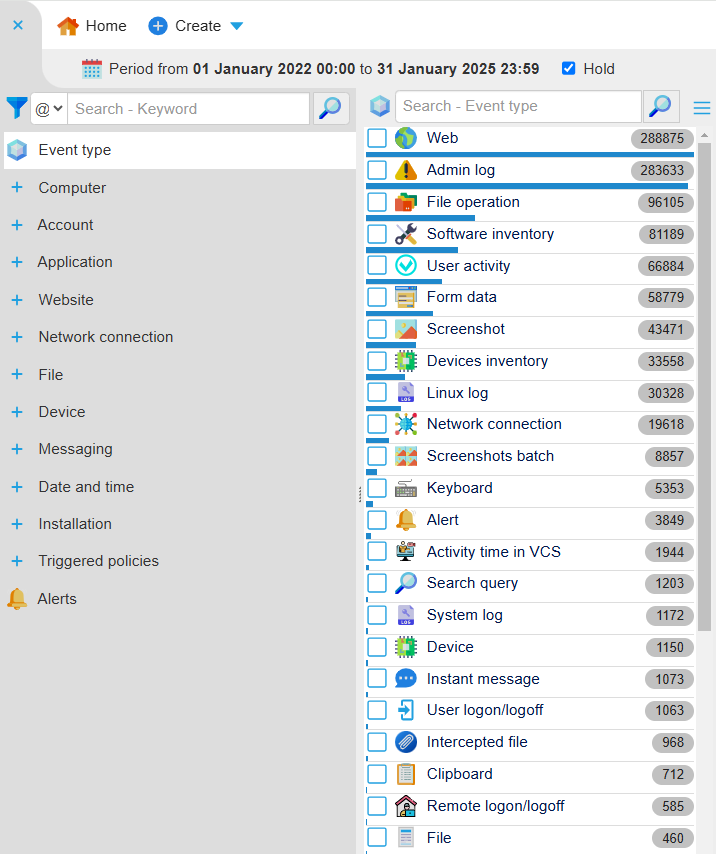
Task: Open the @ search mode dropdown
Action: 49,109
